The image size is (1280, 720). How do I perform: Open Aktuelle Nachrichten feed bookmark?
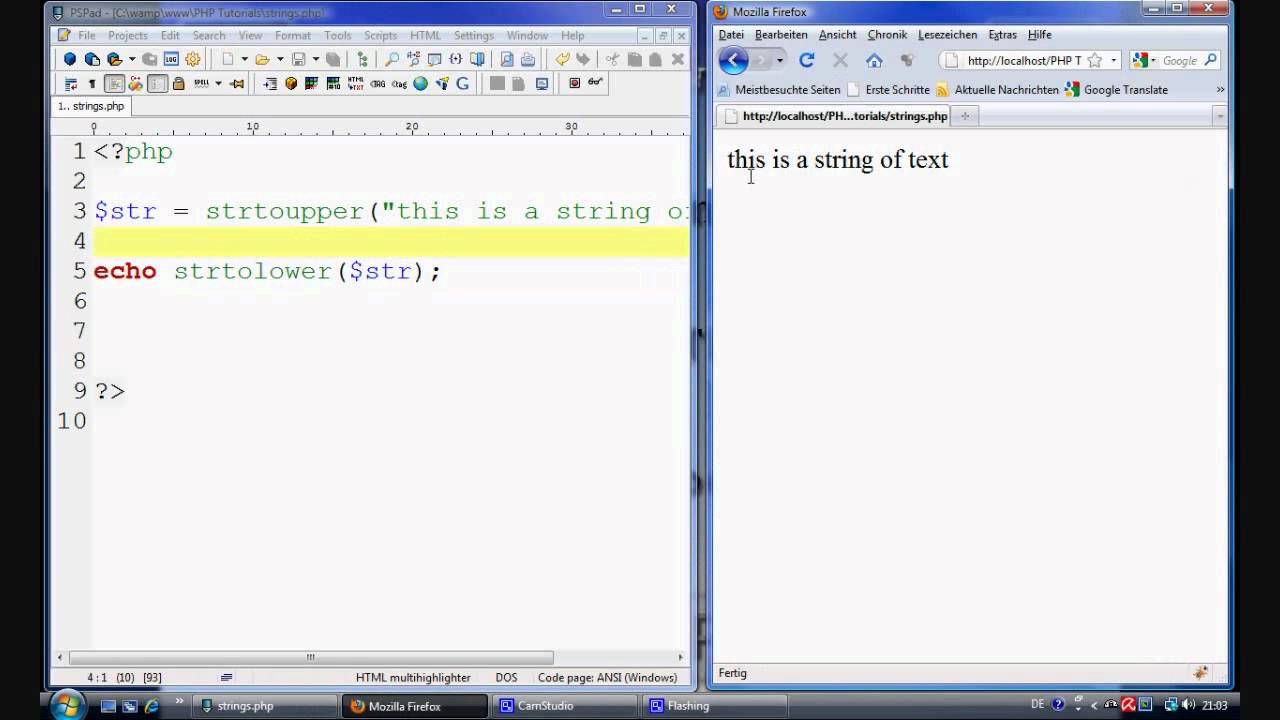997,89
